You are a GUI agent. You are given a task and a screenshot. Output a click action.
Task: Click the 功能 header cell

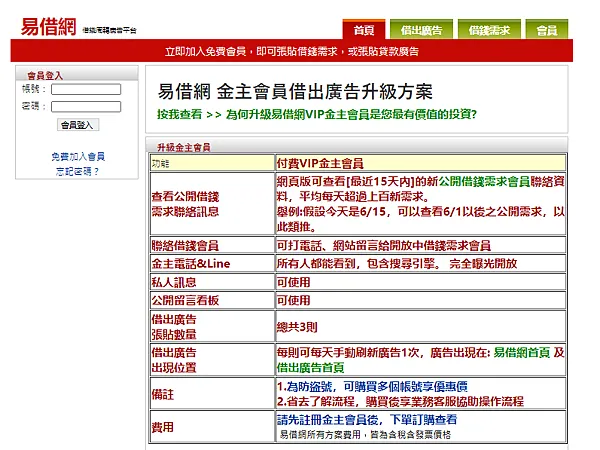(212, 163)
